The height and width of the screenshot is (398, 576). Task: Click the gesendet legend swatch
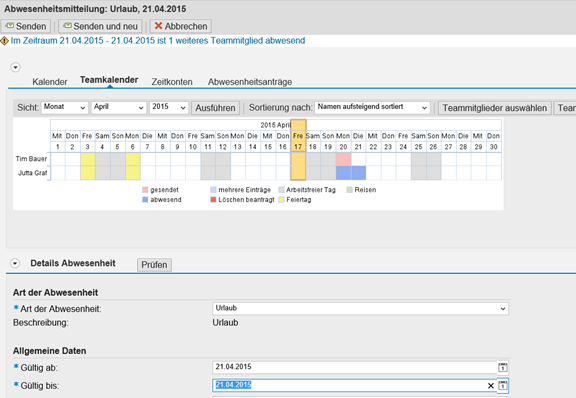tap(145, 190)
